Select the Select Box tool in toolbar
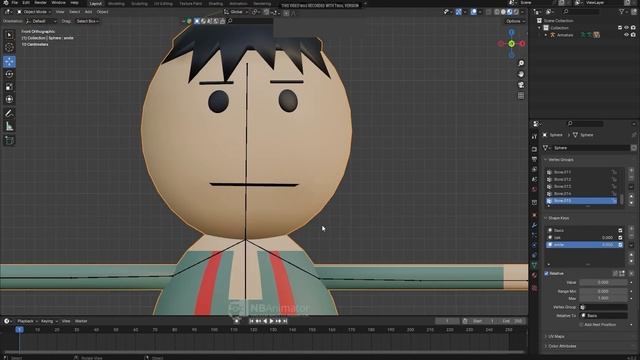The image size is (640, 360). coord(9,35)
